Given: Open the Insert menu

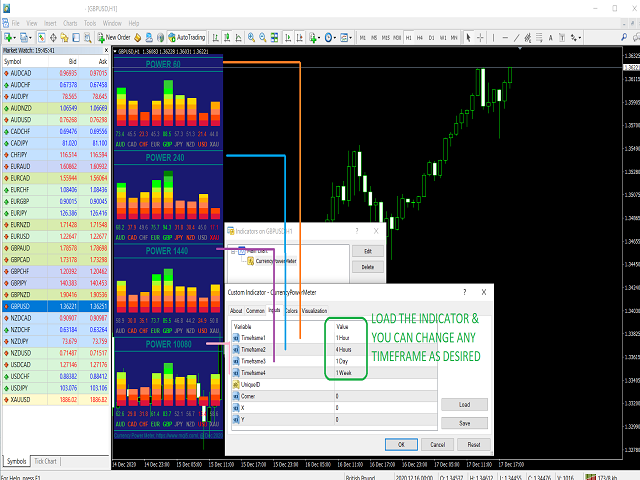Looking at the screenshot, I should click(50, 23).
